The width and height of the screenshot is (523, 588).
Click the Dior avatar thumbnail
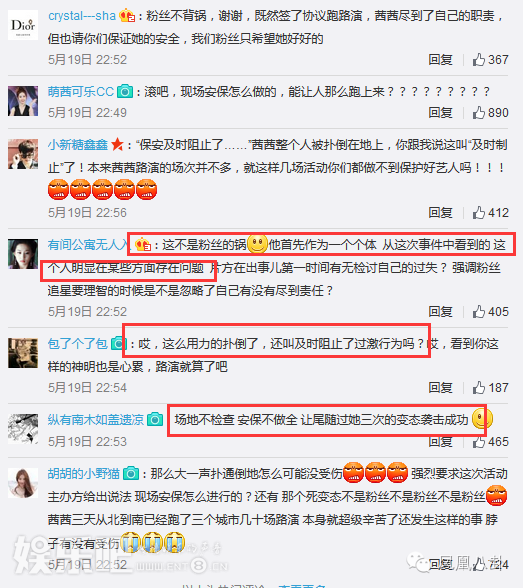(23, 25)
